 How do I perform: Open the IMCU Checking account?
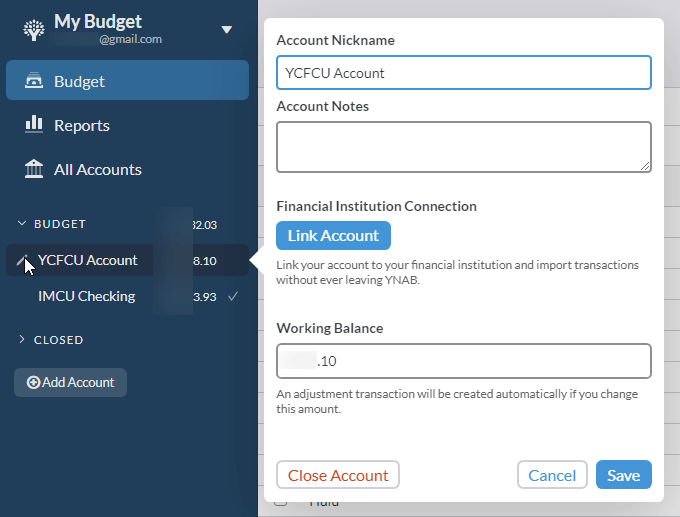click(86, 296)
